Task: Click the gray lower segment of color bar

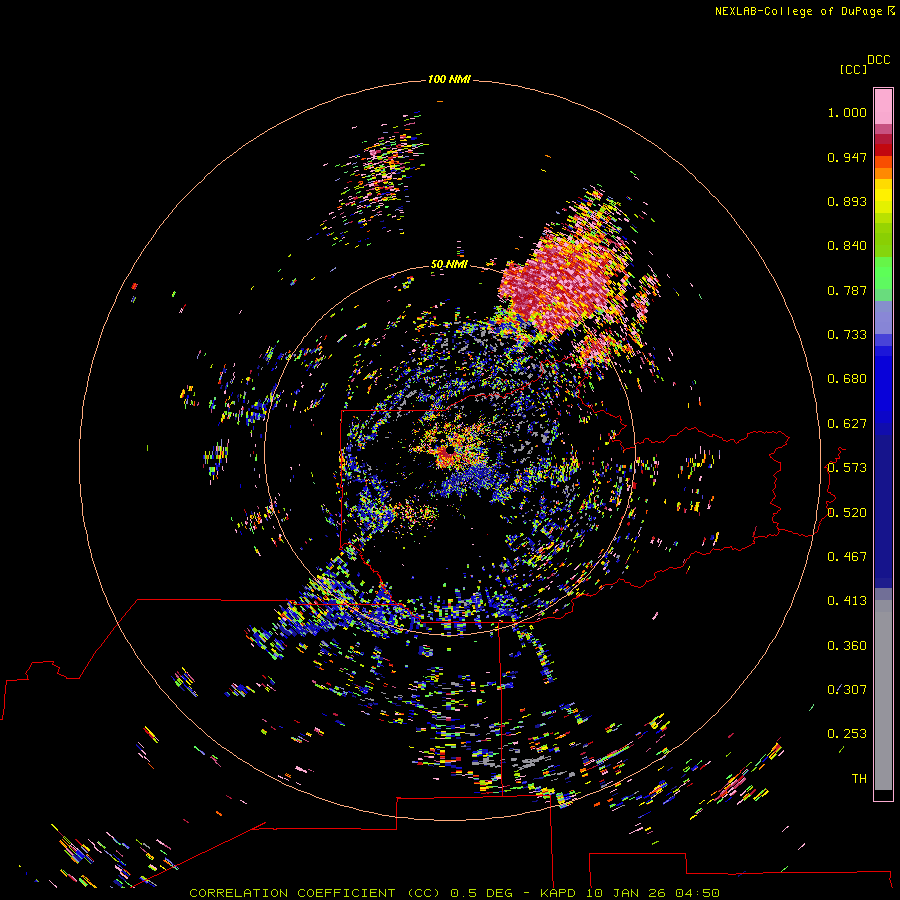Action: [883, 695]
